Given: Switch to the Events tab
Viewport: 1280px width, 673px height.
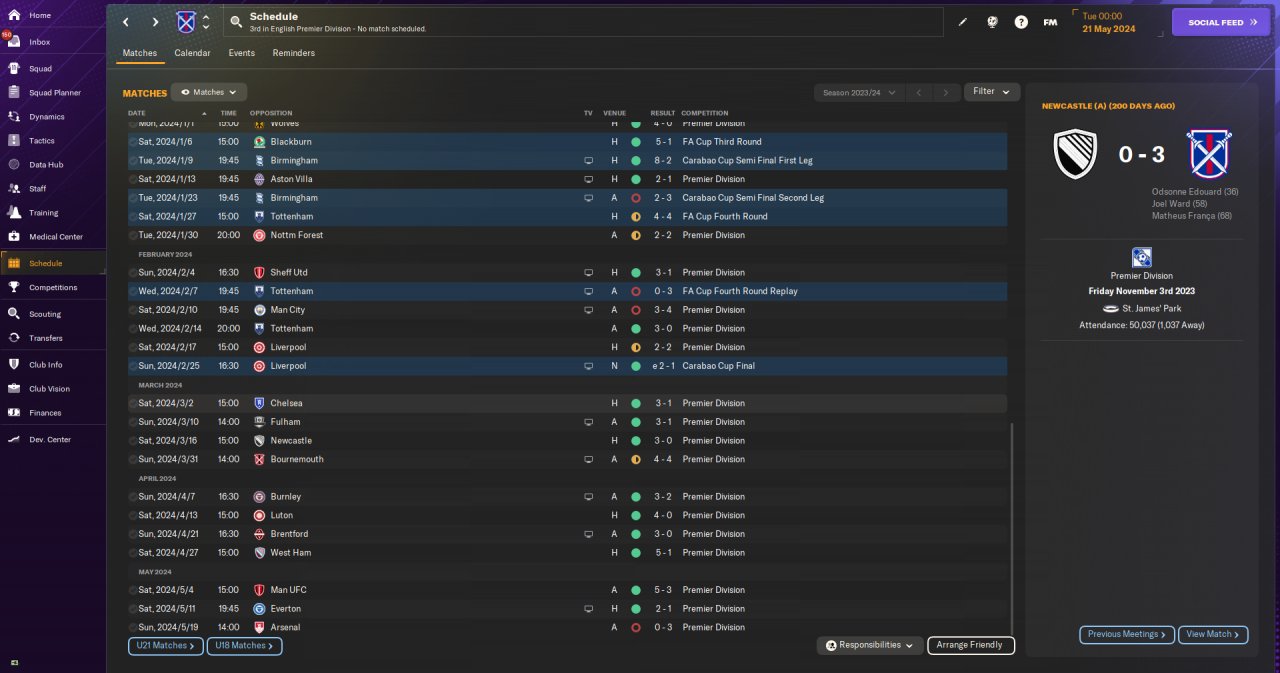Looking at the screenshot, I should [241, 53].
